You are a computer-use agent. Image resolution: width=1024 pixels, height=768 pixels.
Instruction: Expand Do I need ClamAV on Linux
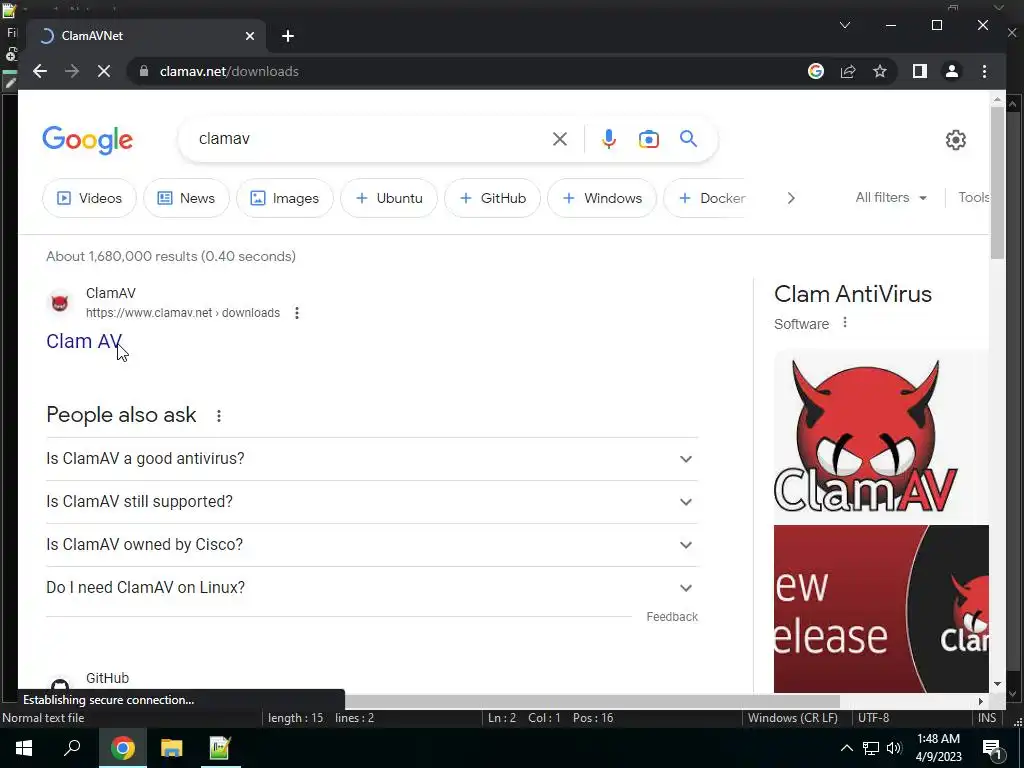tap(372, 588)
